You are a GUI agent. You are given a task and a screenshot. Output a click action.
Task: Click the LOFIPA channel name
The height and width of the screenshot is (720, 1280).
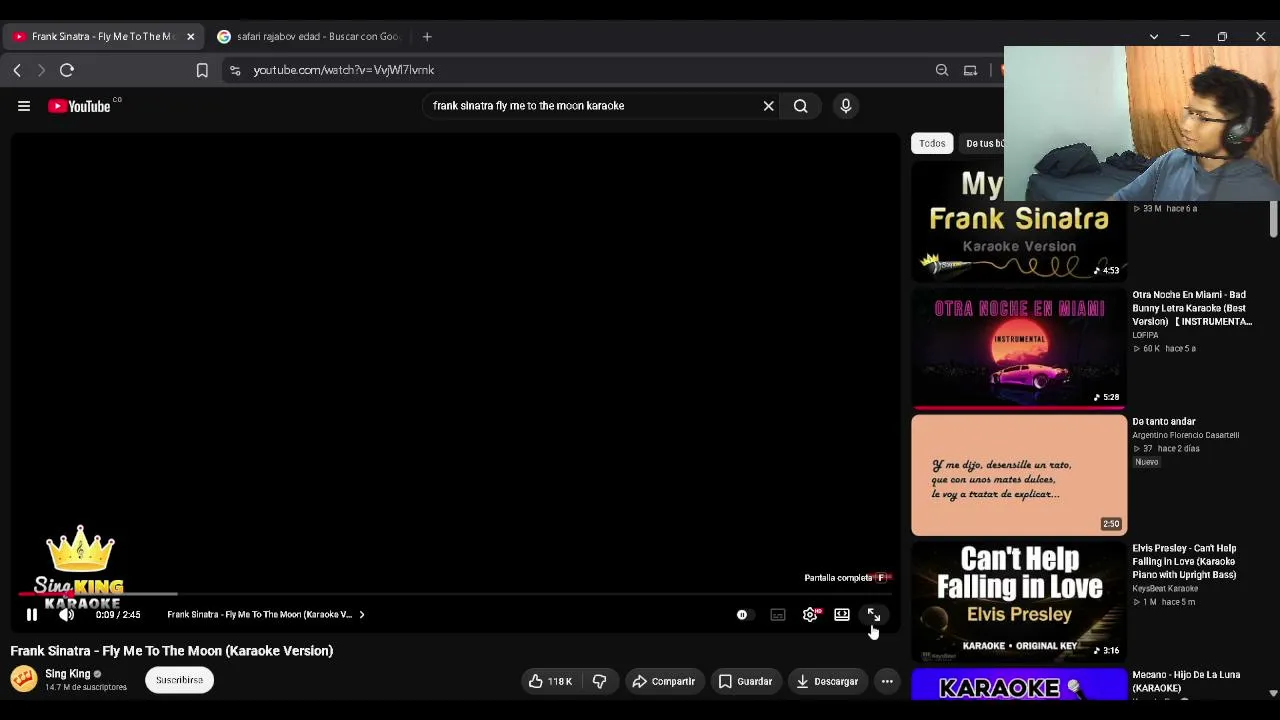pyautogui.click(x=1145, y=336)
